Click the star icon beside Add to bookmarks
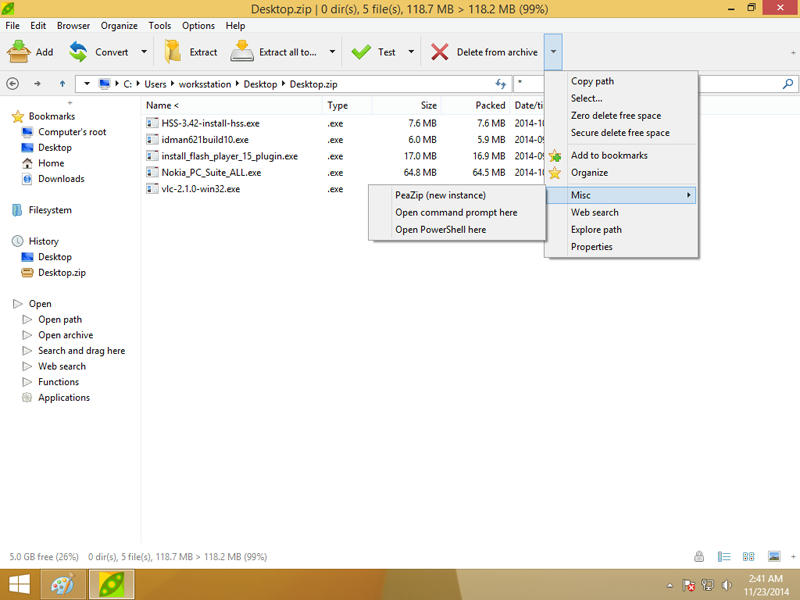Screen dimensions: 800x600 (555, 156)
